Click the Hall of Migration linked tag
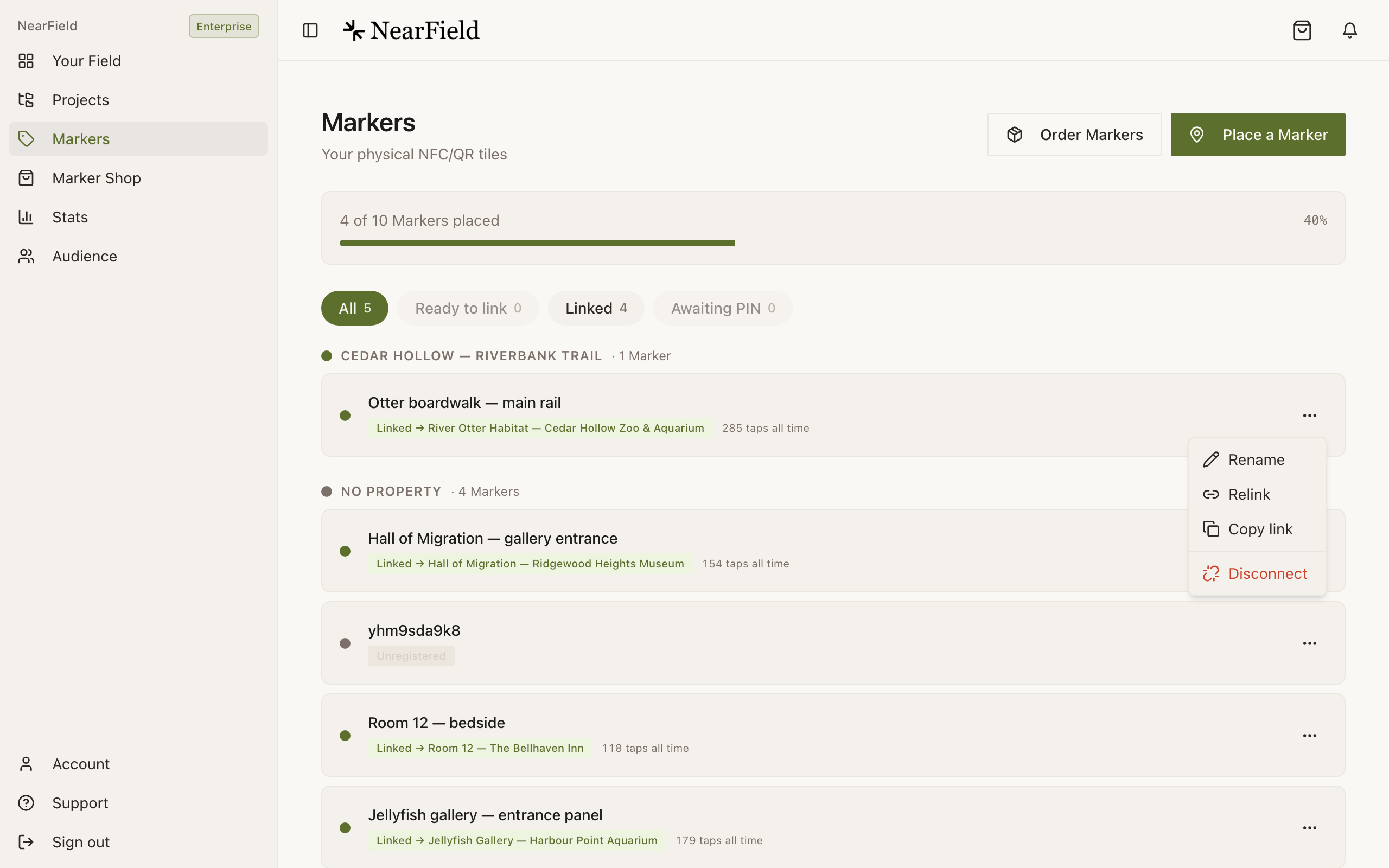The width and height of the screenshot is (1389, 868). click(530, 564)
